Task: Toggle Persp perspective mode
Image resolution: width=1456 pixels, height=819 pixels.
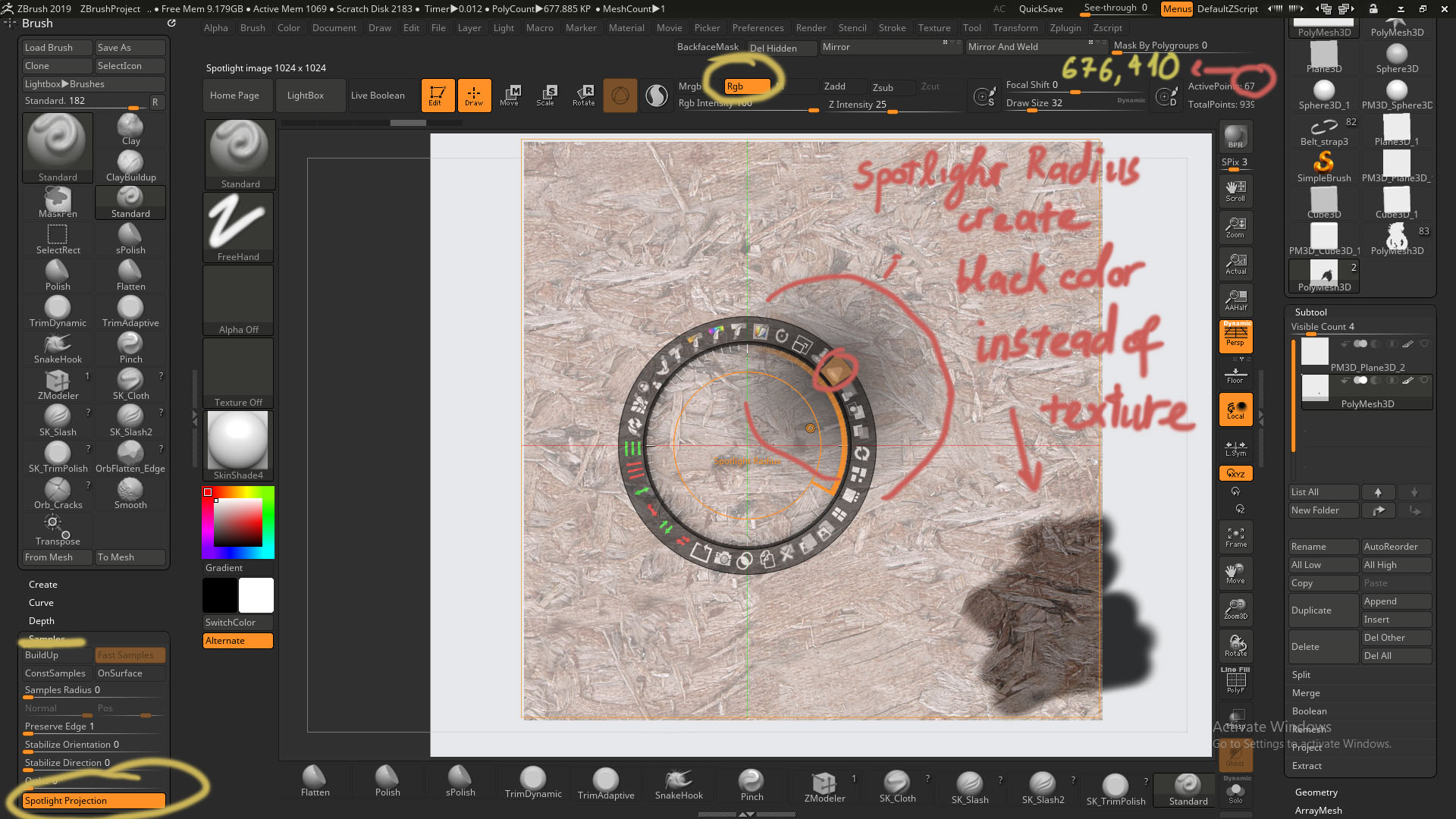Action: click(x=1235, y=336)
